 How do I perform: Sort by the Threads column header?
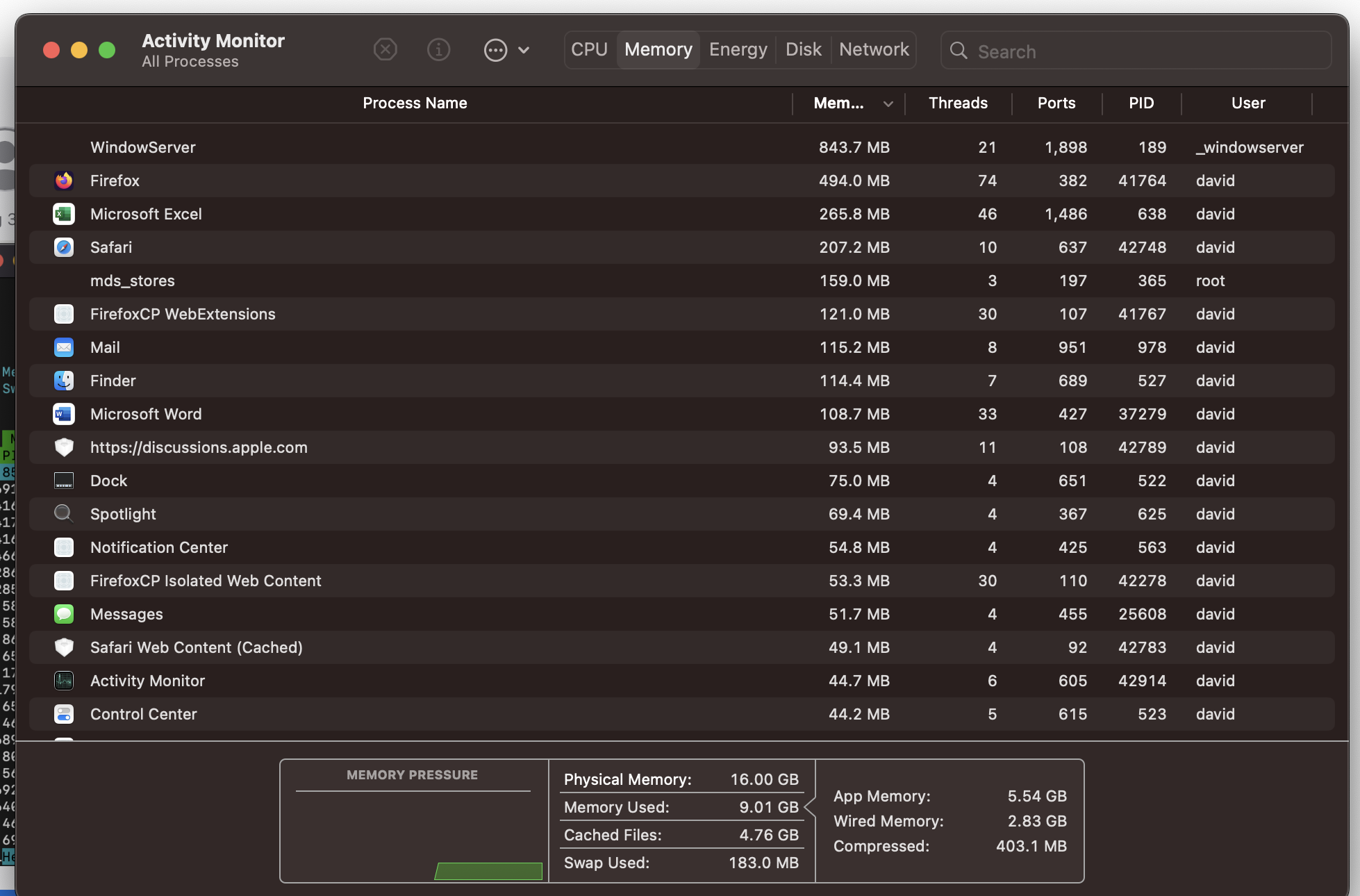pyautogui.click(x=958, y=103)
